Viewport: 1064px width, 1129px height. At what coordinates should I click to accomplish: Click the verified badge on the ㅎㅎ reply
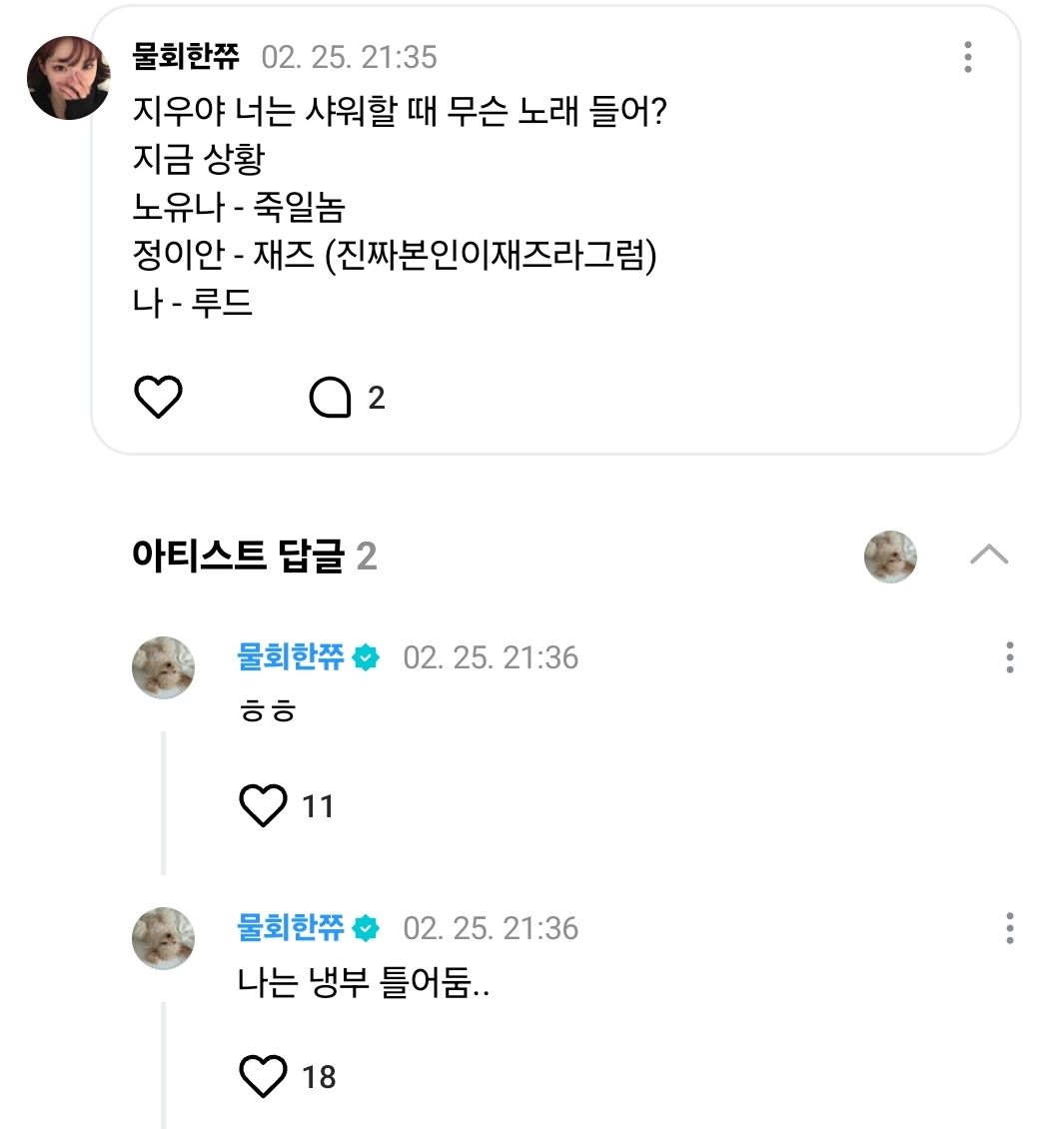pos(367,657)
